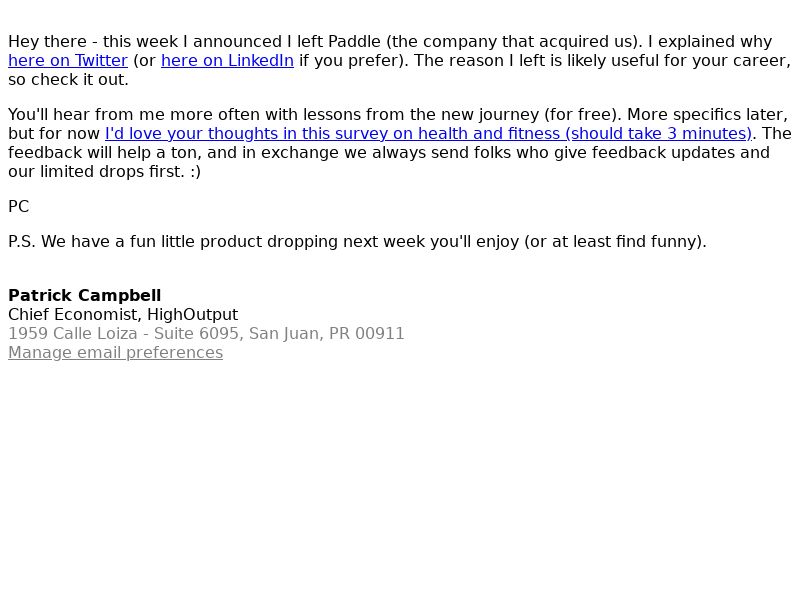The width and height of the screenshot is (800, 600).
Task: Click the 'our limited drops first. :)' text
Action: click(x=105, y=172)
